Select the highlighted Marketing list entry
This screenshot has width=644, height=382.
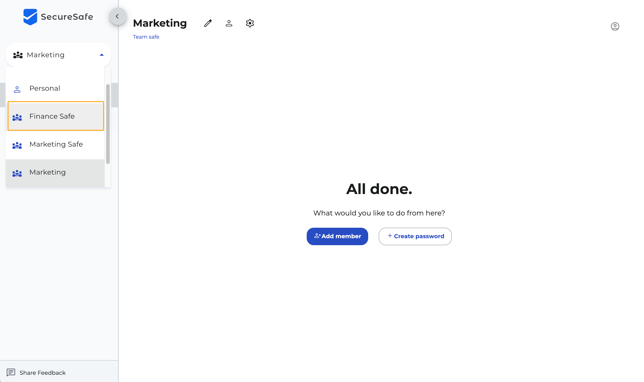tap(55, 173)
